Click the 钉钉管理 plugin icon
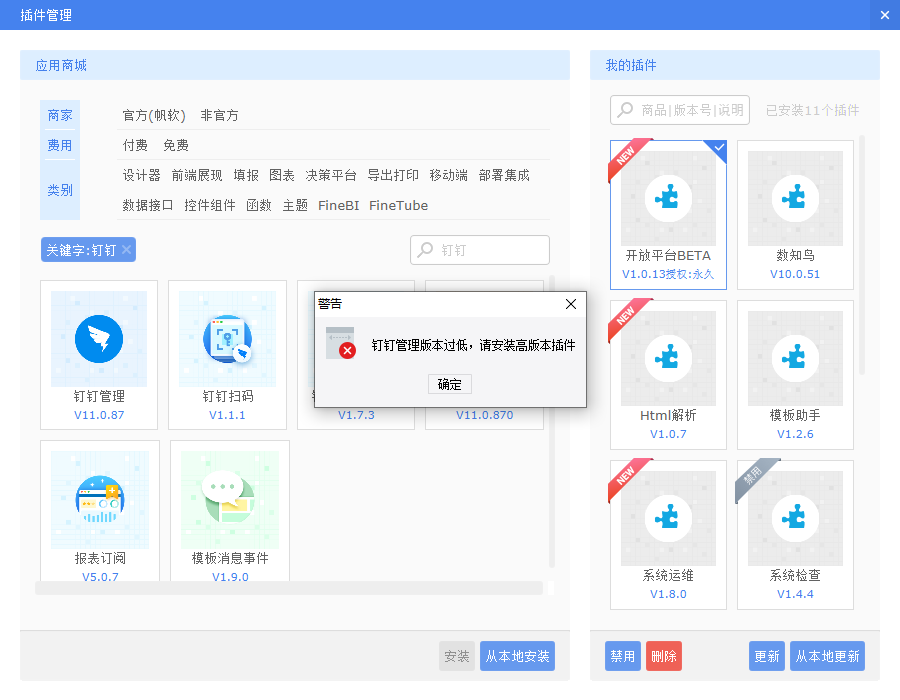 click(x=99, y=339)
